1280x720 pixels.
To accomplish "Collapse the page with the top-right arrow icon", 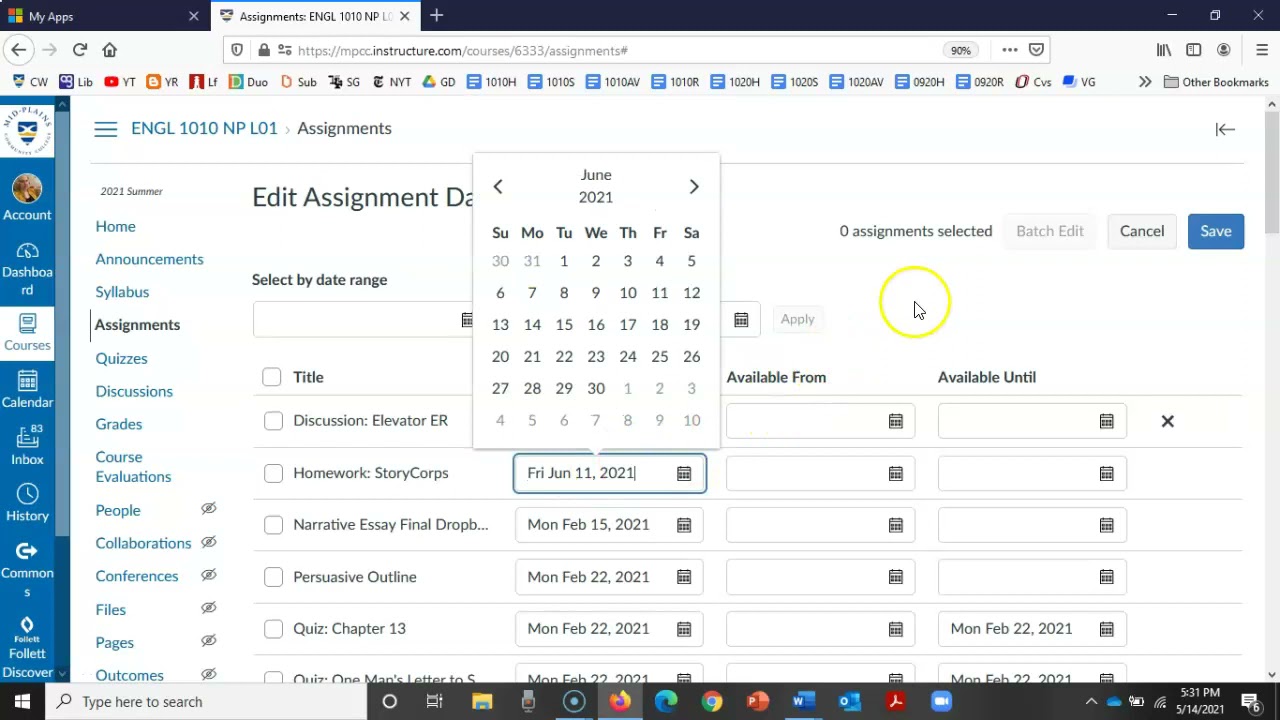I will click(x=1225, y=129).
